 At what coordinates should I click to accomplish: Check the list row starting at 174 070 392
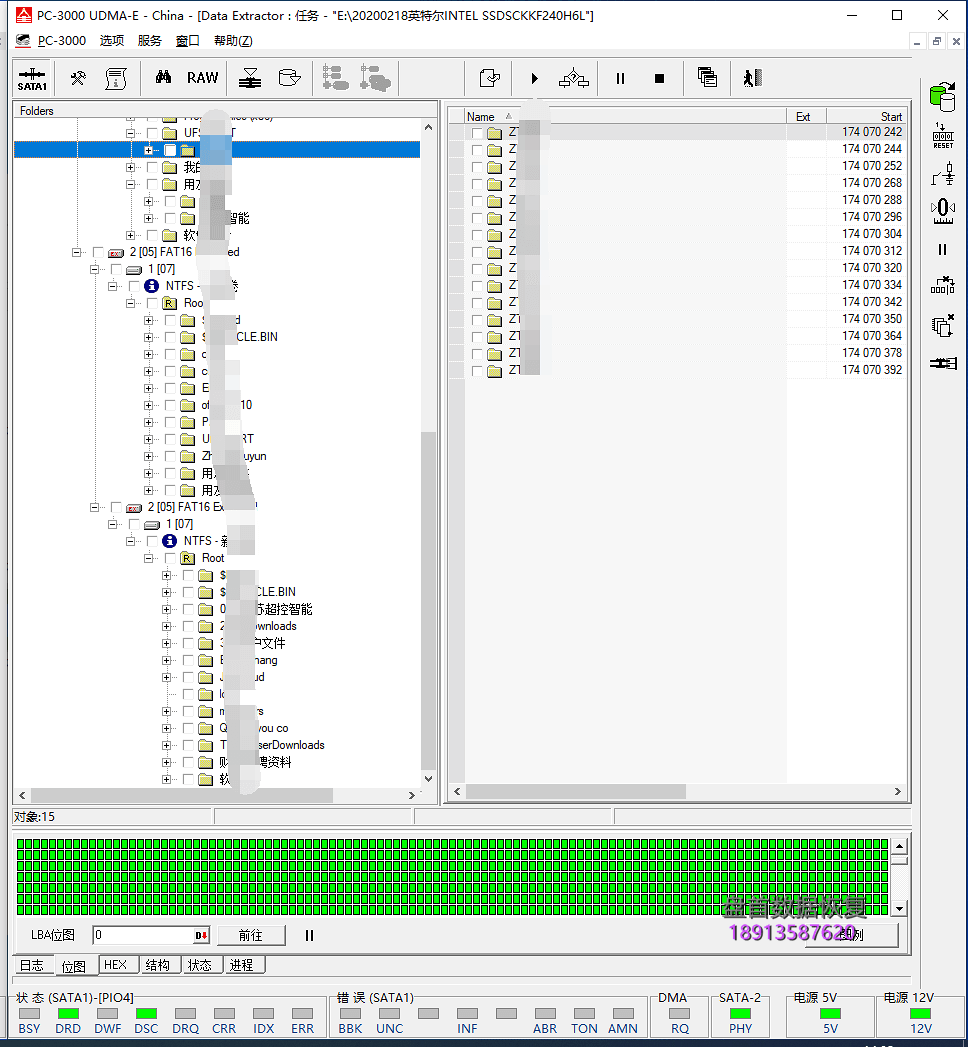point(477,371)
